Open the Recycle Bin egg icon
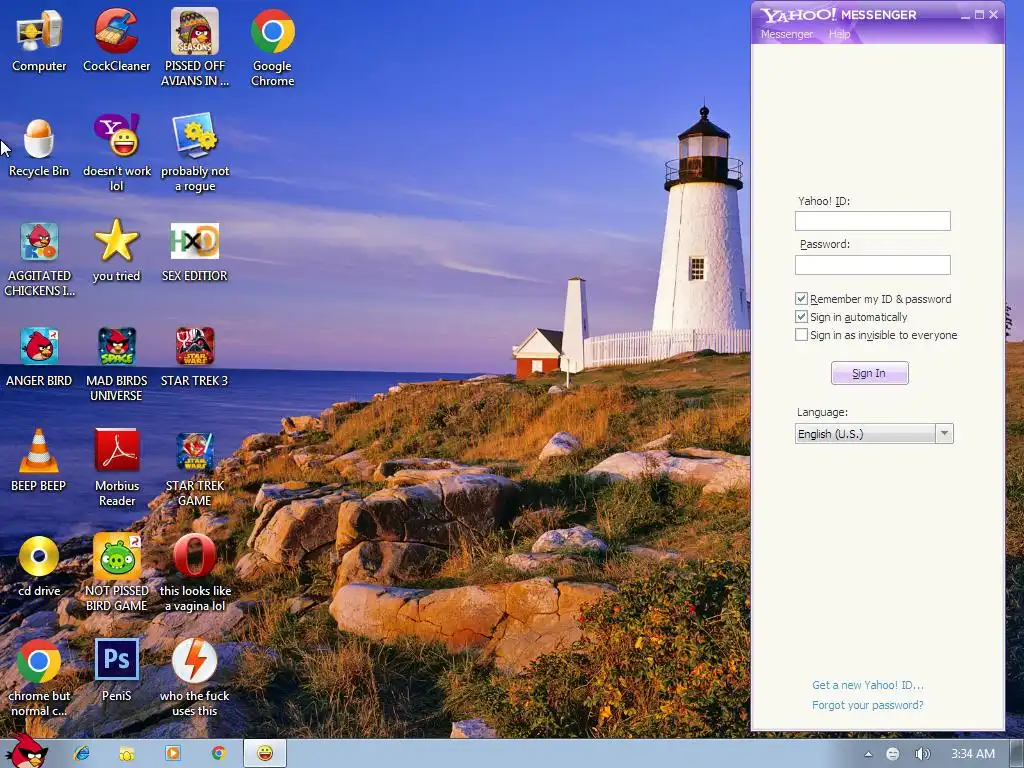 (x=39, y=147)
